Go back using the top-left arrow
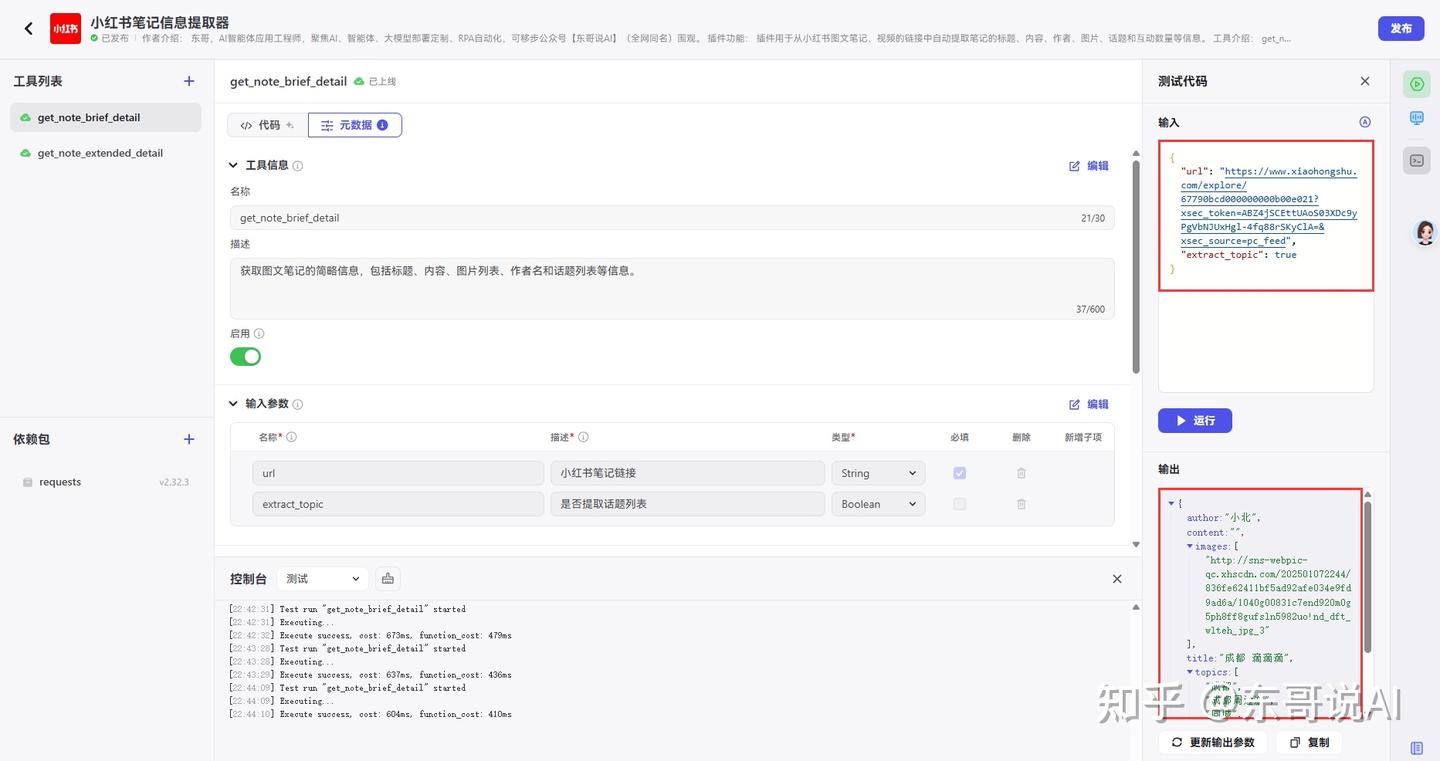The height and width of the screenshot is (761, 1440). click(x=28, y=29)
